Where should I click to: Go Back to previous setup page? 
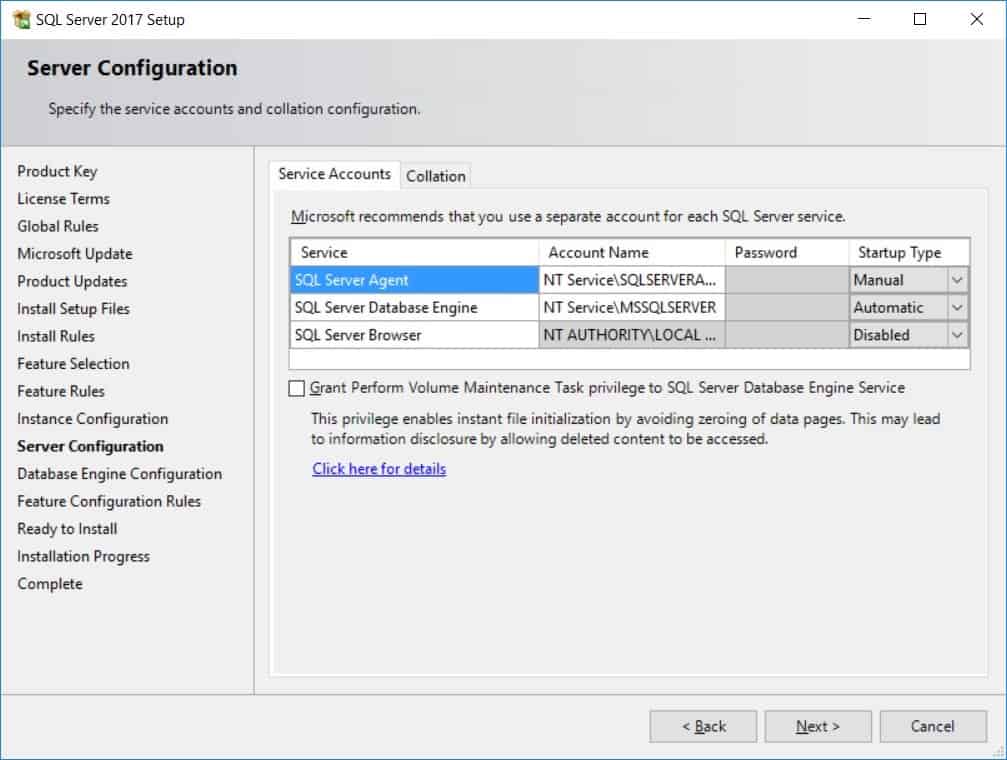pyautogui.click(x=703, y=727)
